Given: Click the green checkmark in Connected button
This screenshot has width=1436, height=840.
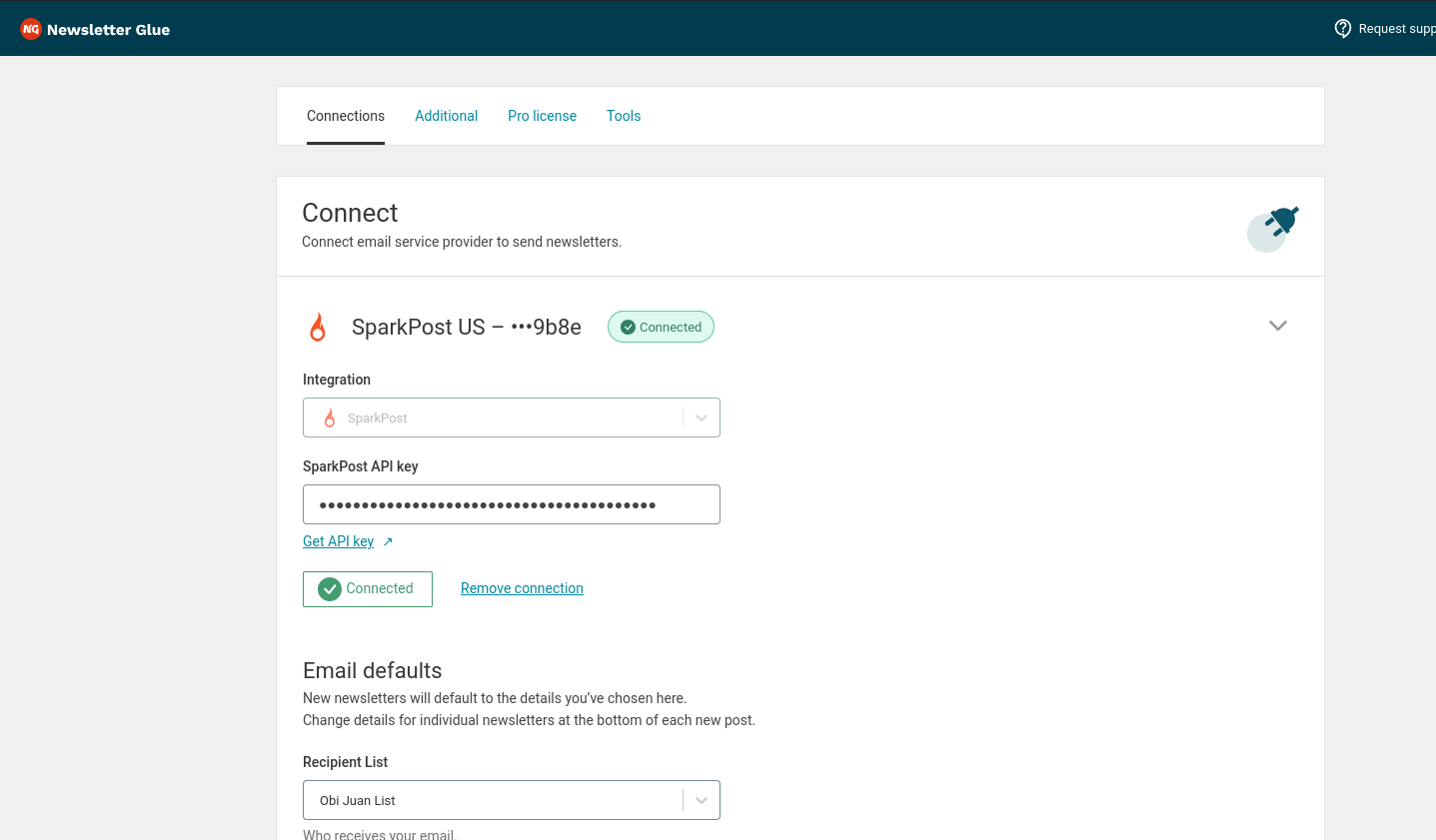Looking at the screenshot, I should pos(330,589).
